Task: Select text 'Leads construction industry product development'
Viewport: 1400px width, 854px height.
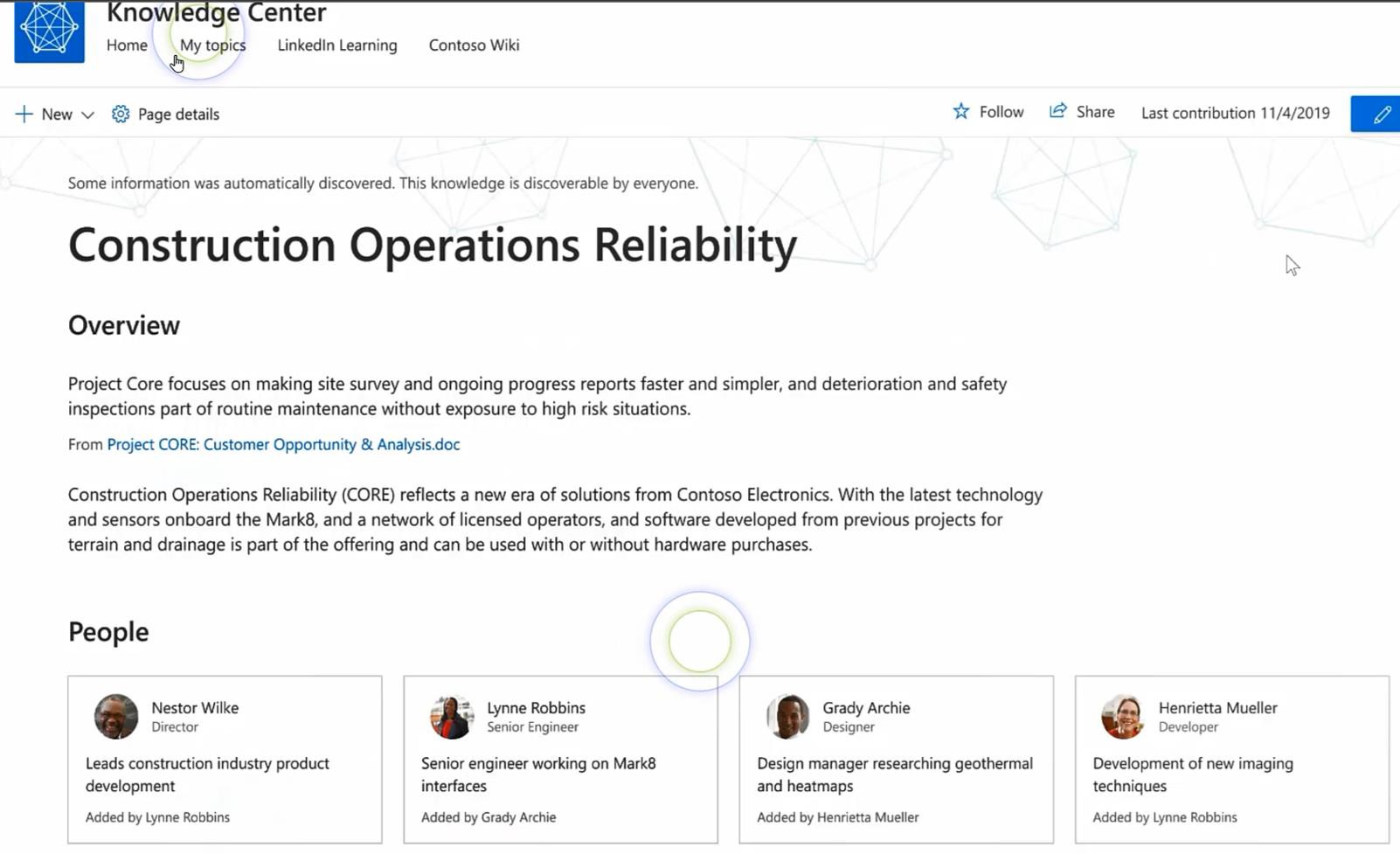Action: pyautogui.click(x=207, y=774)
